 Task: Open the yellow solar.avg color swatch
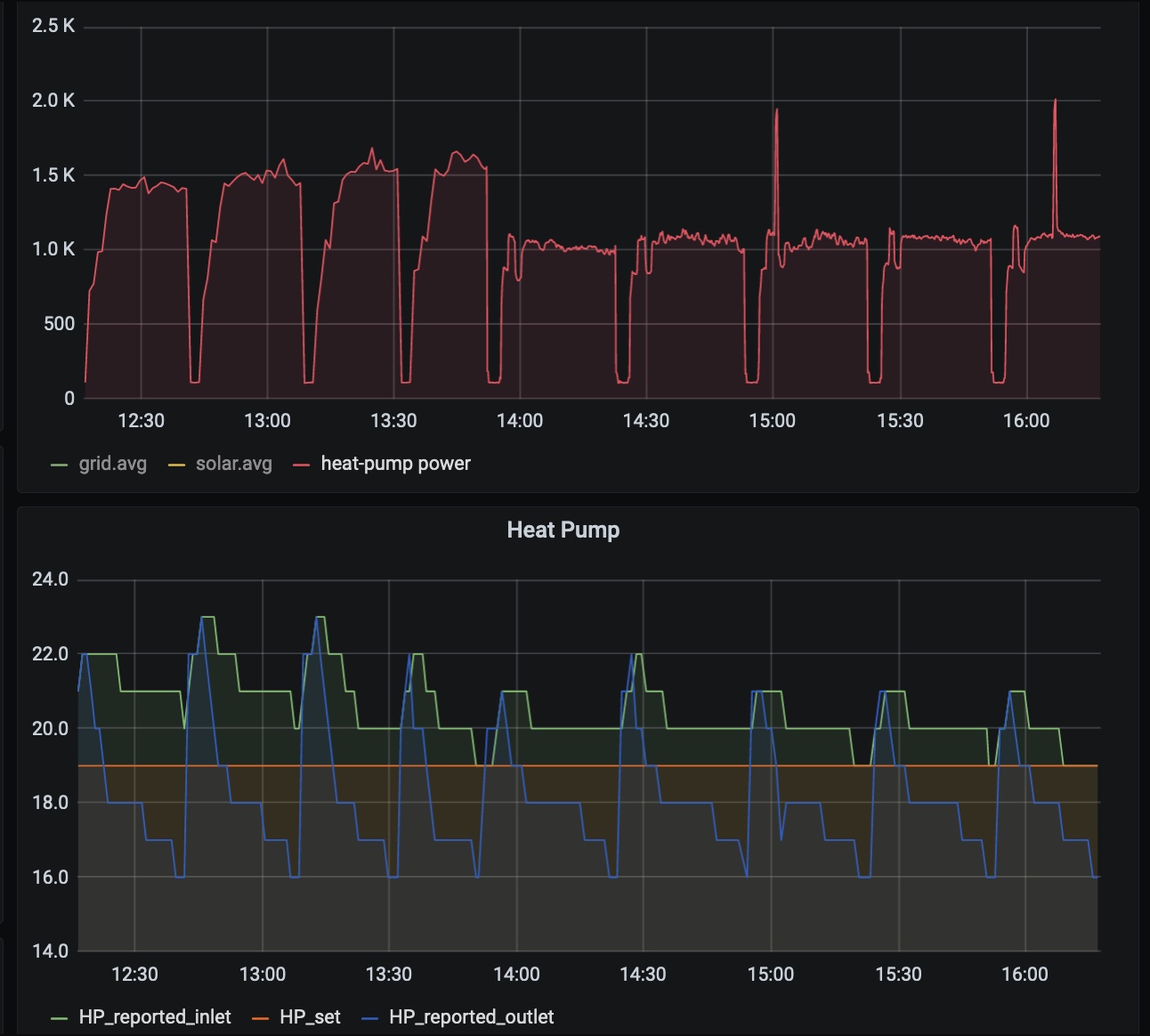click(176, 465)
